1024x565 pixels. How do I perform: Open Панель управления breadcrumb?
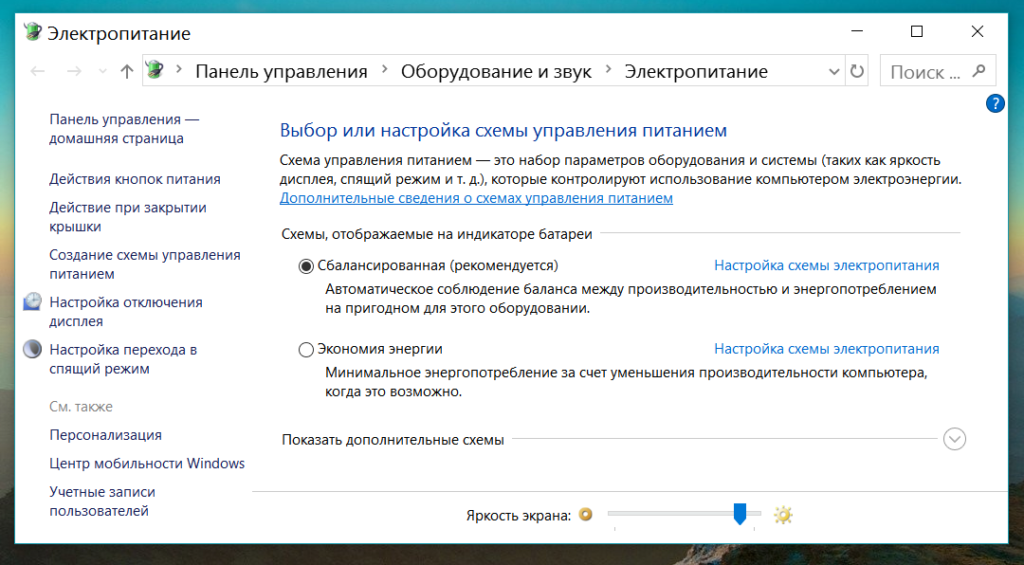coord(281,71)
